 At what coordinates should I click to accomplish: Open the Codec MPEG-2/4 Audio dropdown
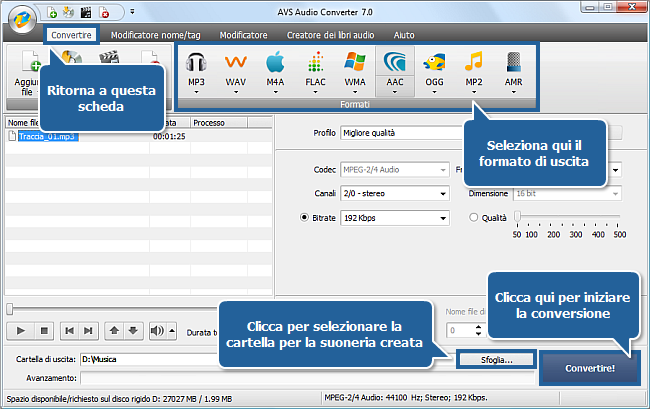pos(394,168)
